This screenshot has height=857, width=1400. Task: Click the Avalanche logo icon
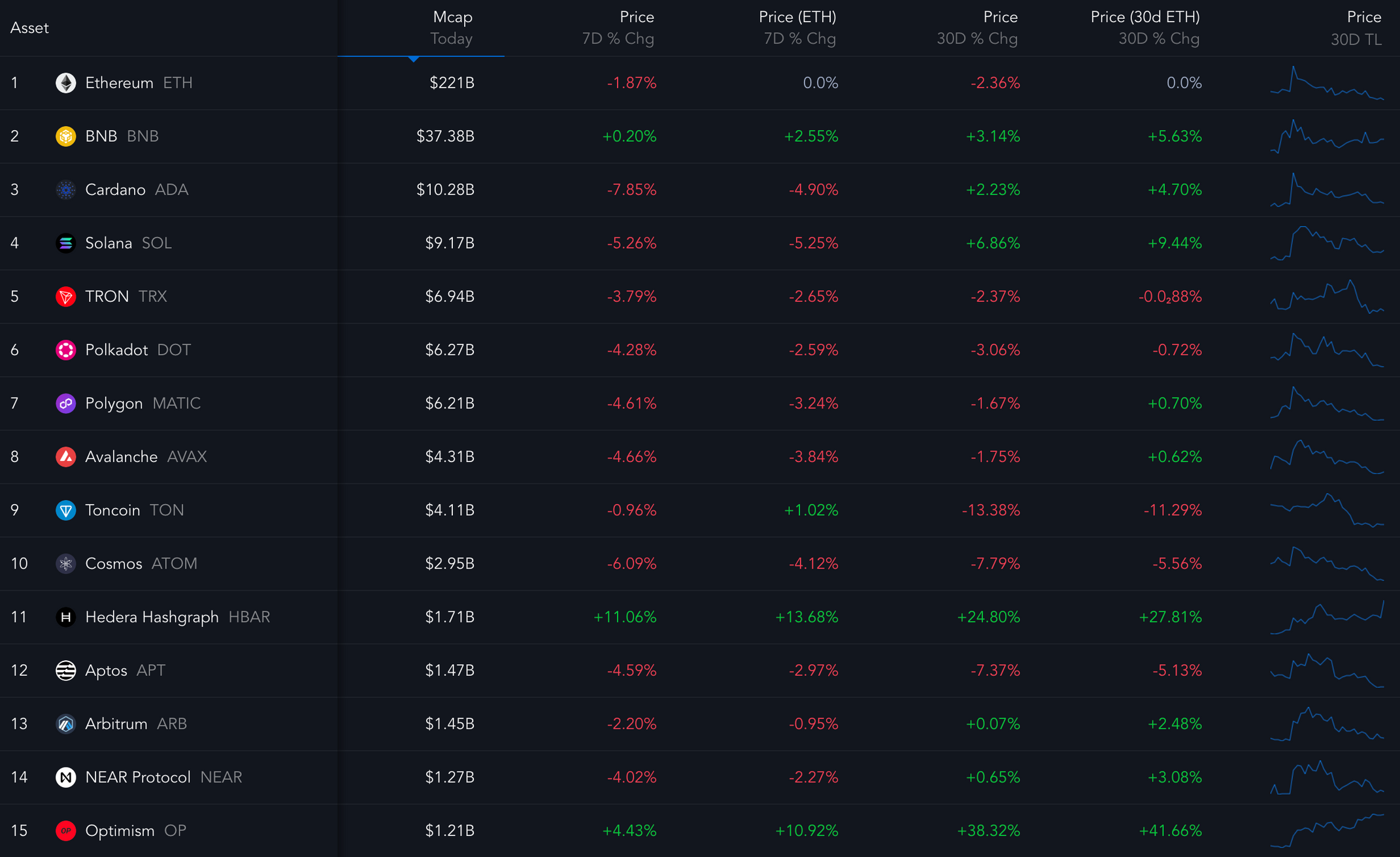[x=65, y=457]
